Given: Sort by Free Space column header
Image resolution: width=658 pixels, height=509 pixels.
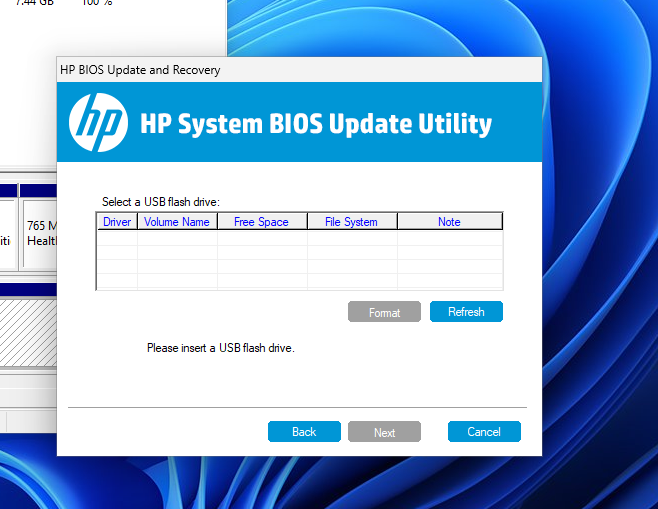Looking at the screenshot, I should click(261, 222).
